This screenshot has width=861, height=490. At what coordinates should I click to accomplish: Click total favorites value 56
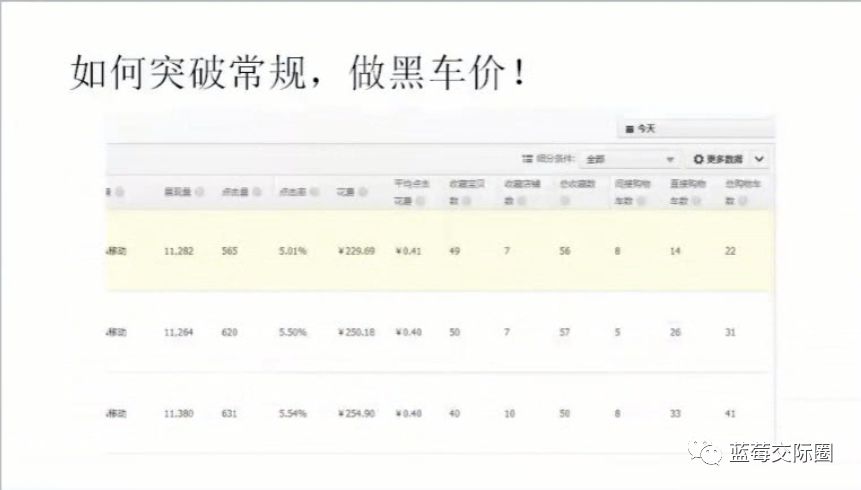[x=564, y=251]
